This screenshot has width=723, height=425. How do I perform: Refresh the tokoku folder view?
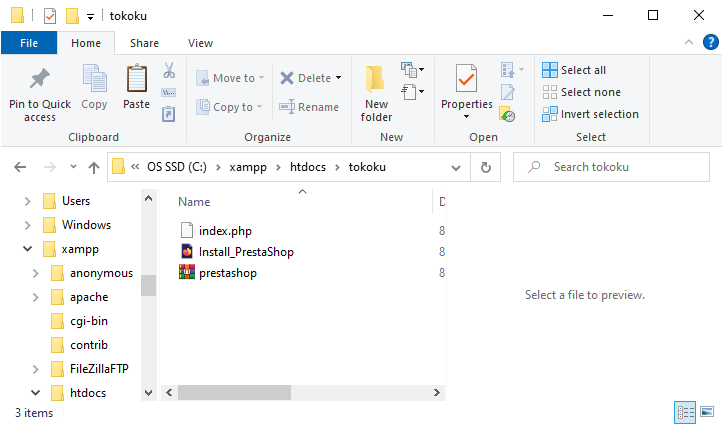click(485, 167)
